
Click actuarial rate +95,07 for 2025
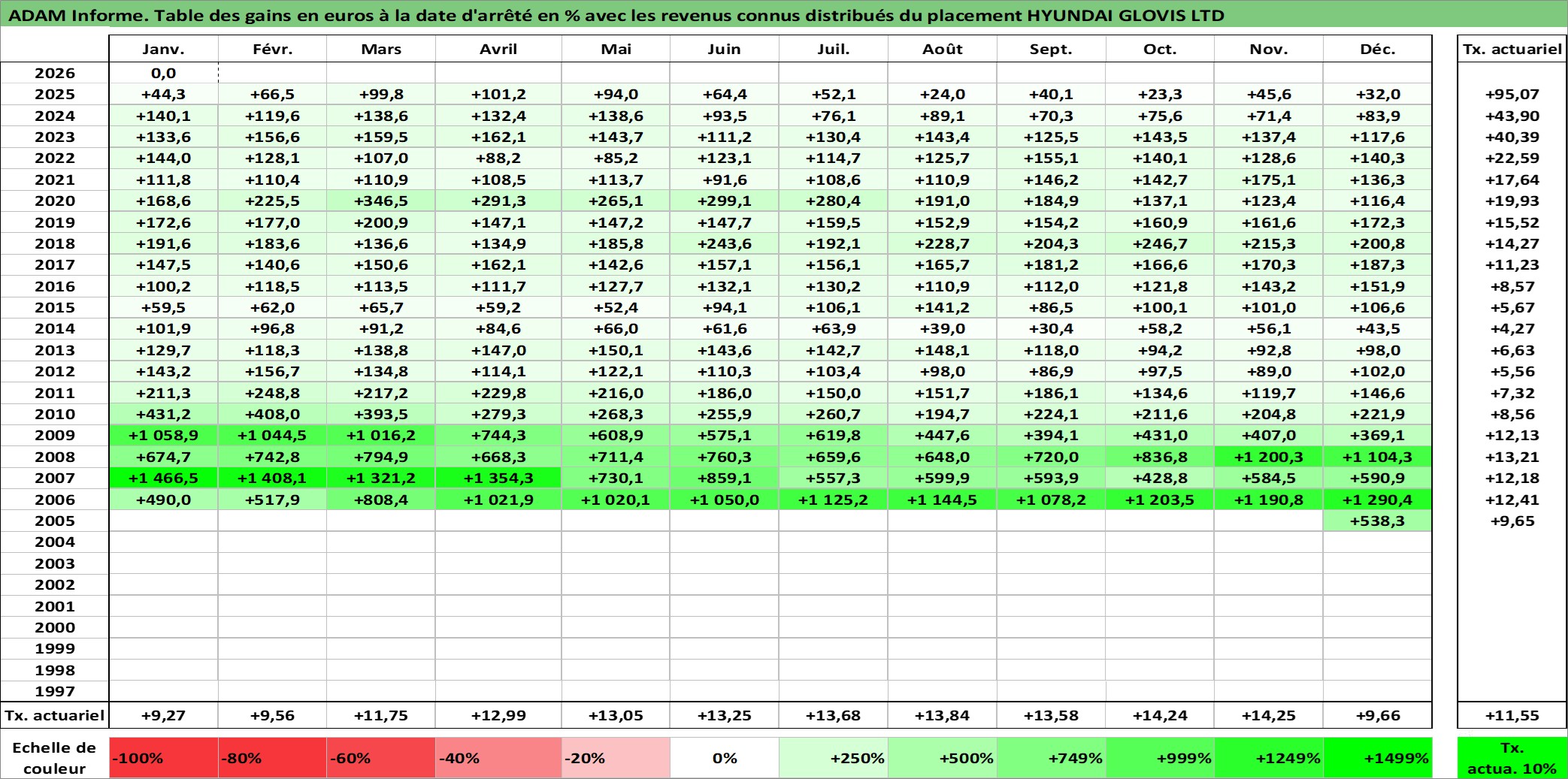tap(1512, 94)
